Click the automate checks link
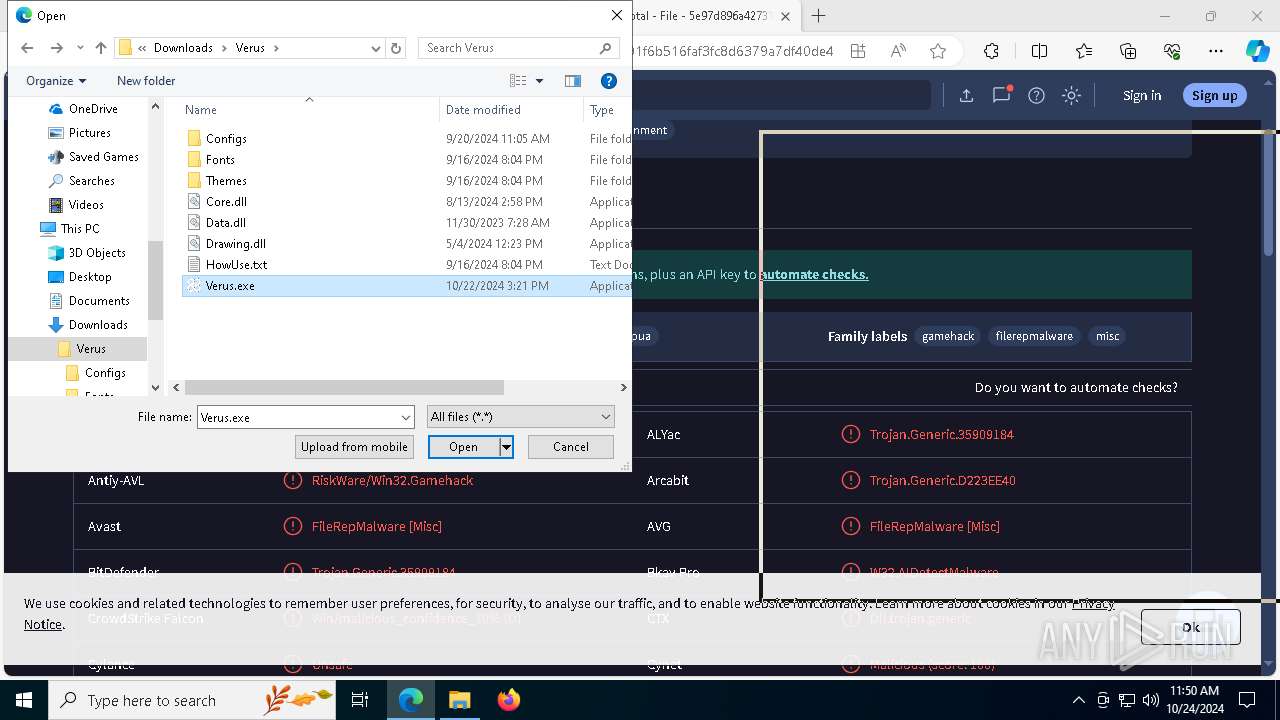 coord(815,274)
